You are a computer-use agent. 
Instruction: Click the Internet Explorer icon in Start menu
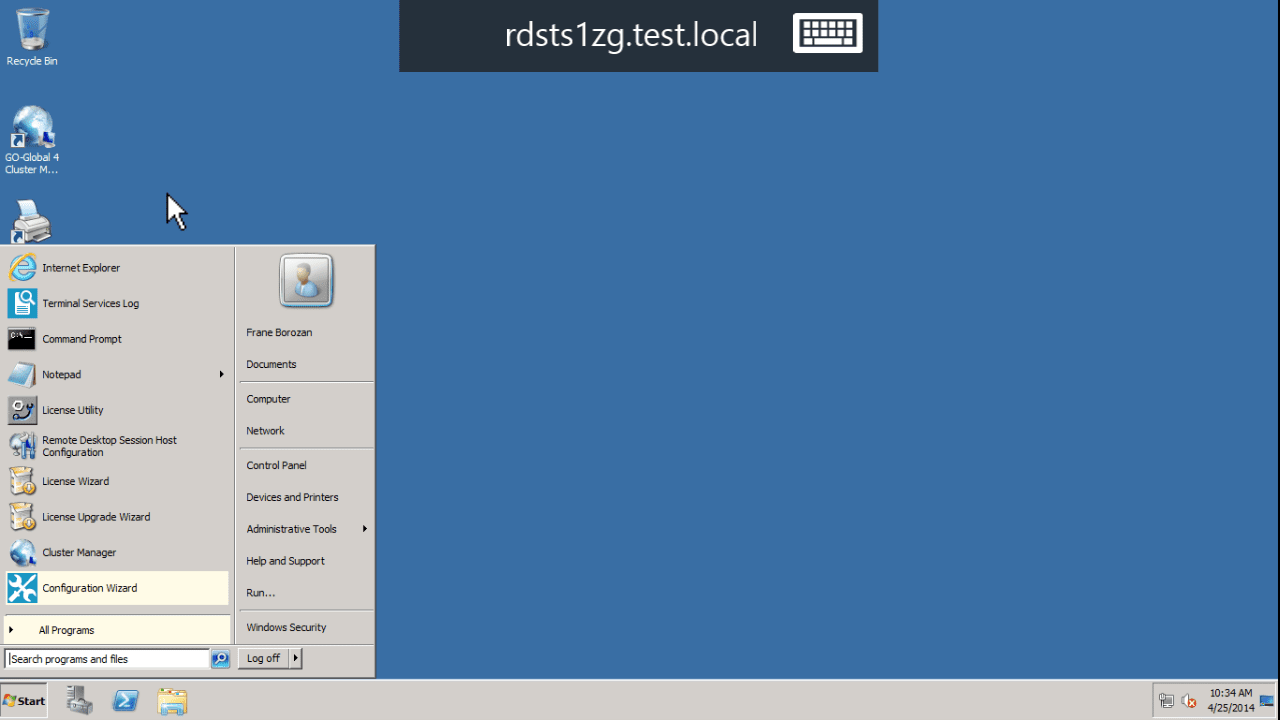coord(22,268)
